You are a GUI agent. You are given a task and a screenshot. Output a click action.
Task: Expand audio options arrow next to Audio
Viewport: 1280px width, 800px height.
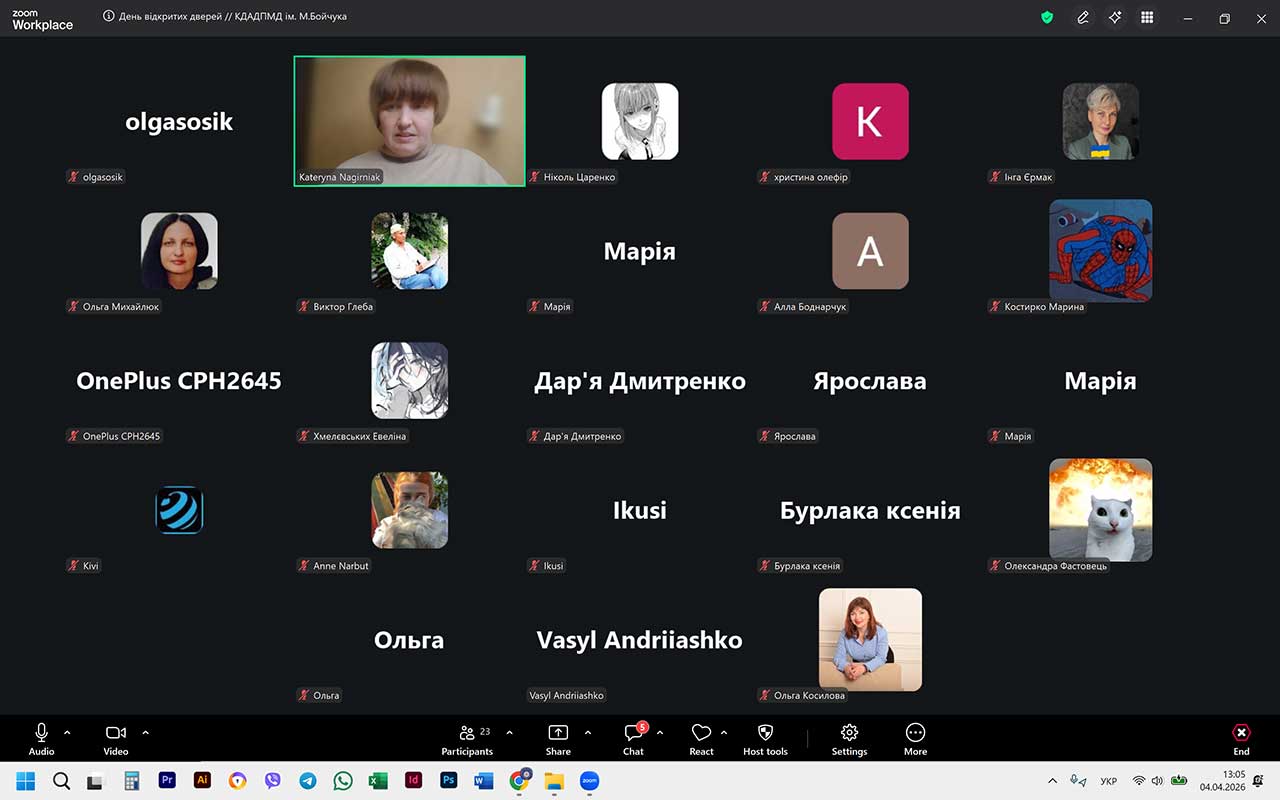(x=67, y=732)
